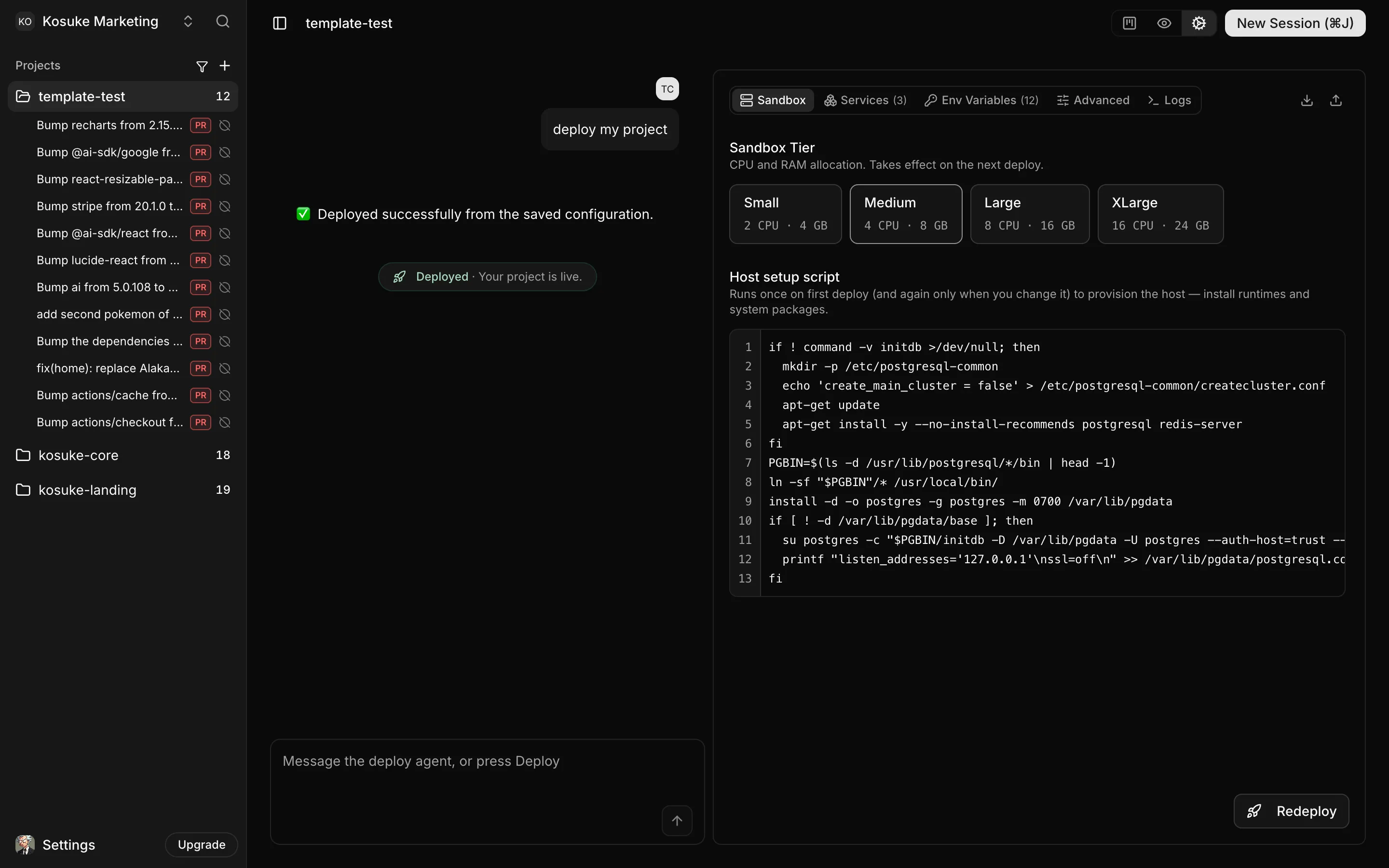Click PR badge on add second pokemon row

click(200, 314)
